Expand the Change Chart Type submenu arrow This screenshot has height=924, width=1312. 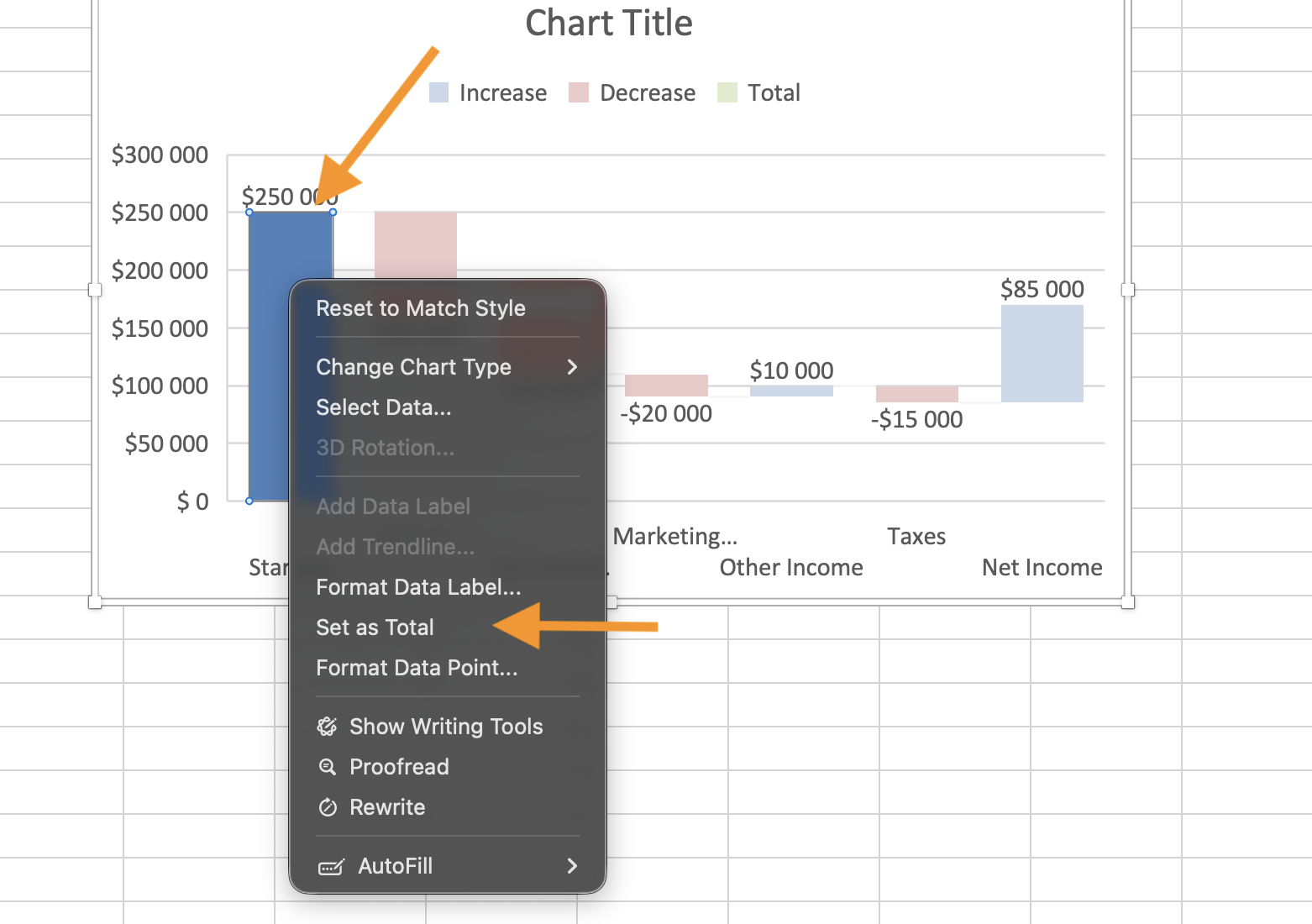pyautogui.click(x=572, y=367)
